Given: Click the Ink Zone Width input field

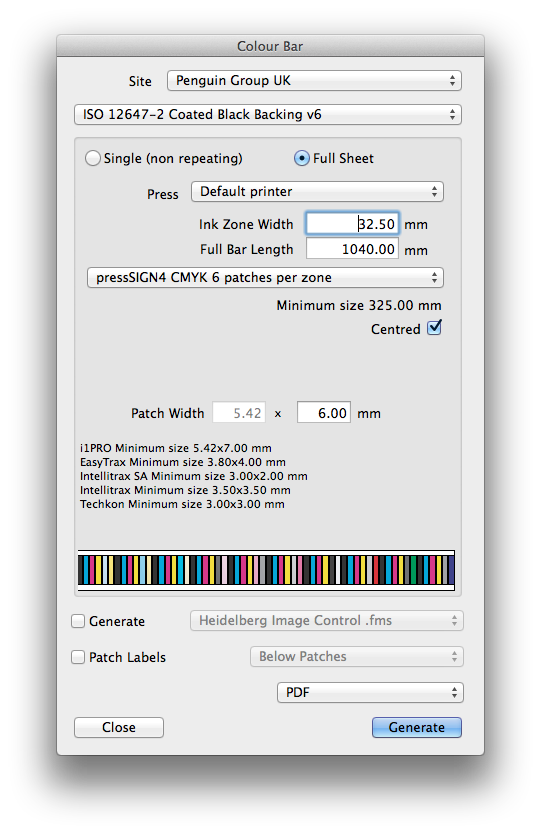Looking at the screenshot, I should coord(352,224).
